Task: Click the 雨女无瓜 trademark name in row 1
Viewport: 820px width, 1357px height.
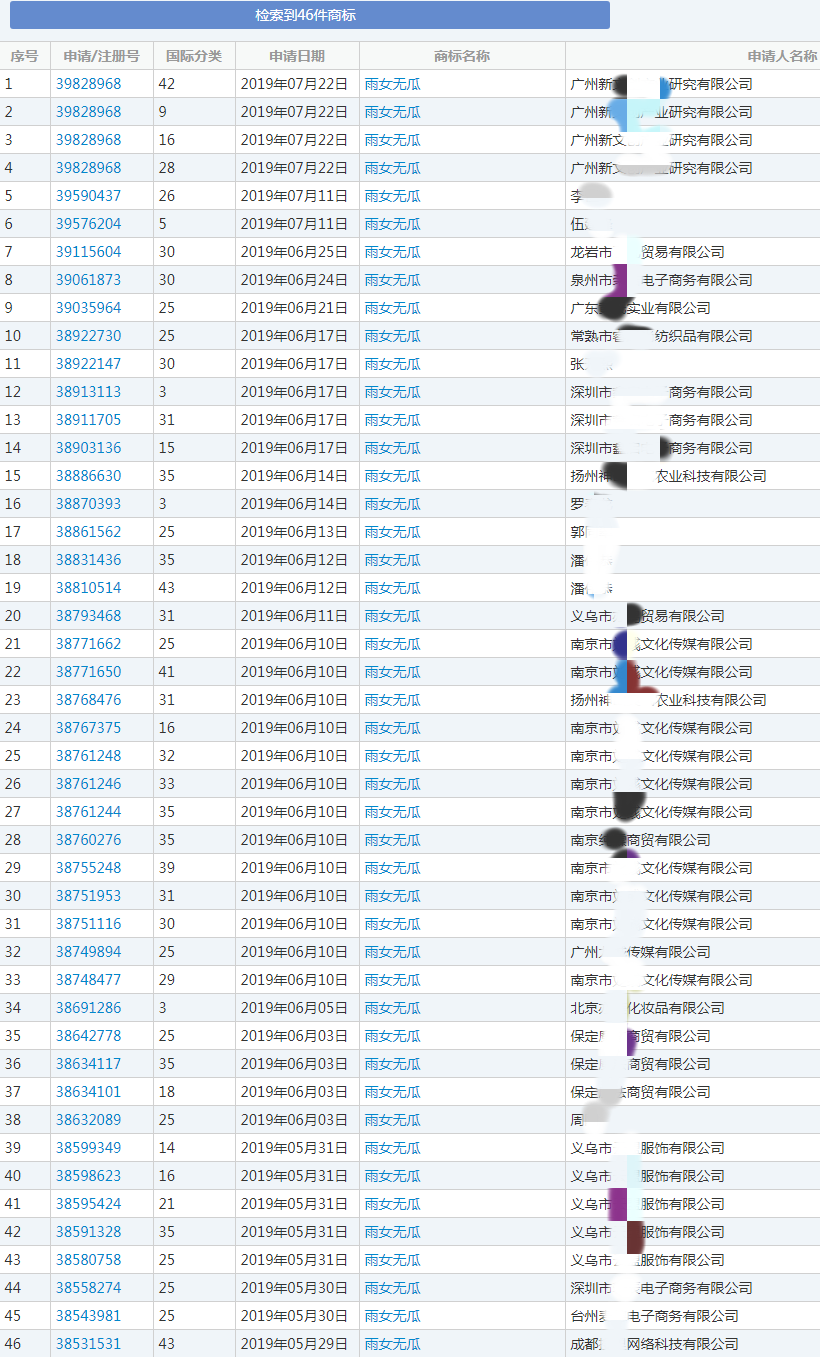Action: 392,84
